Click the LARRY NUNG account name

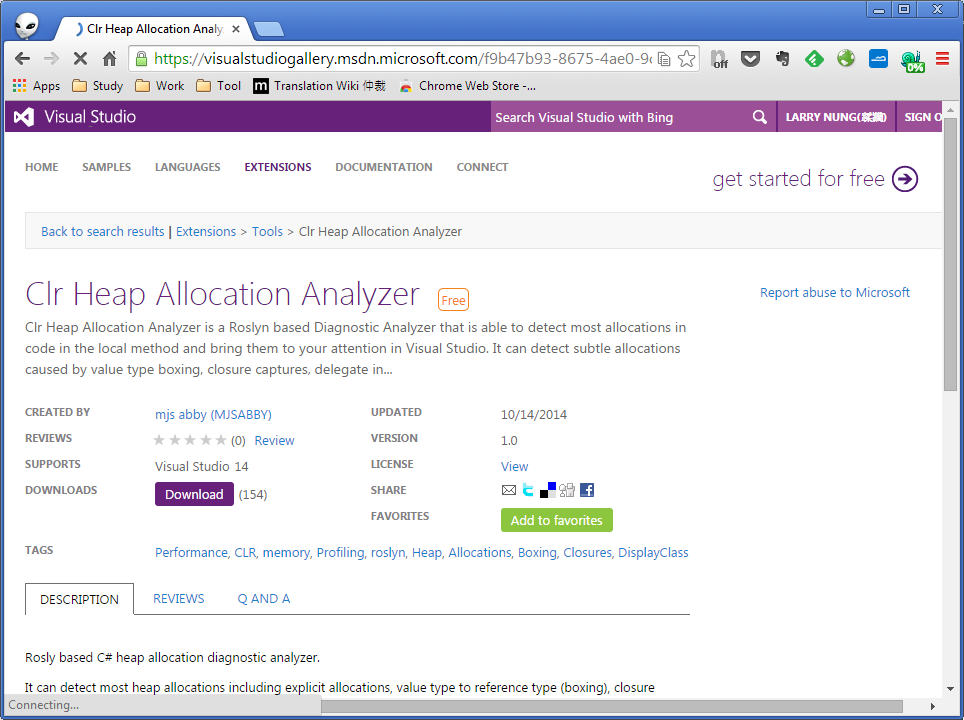(x=836, y=117)
